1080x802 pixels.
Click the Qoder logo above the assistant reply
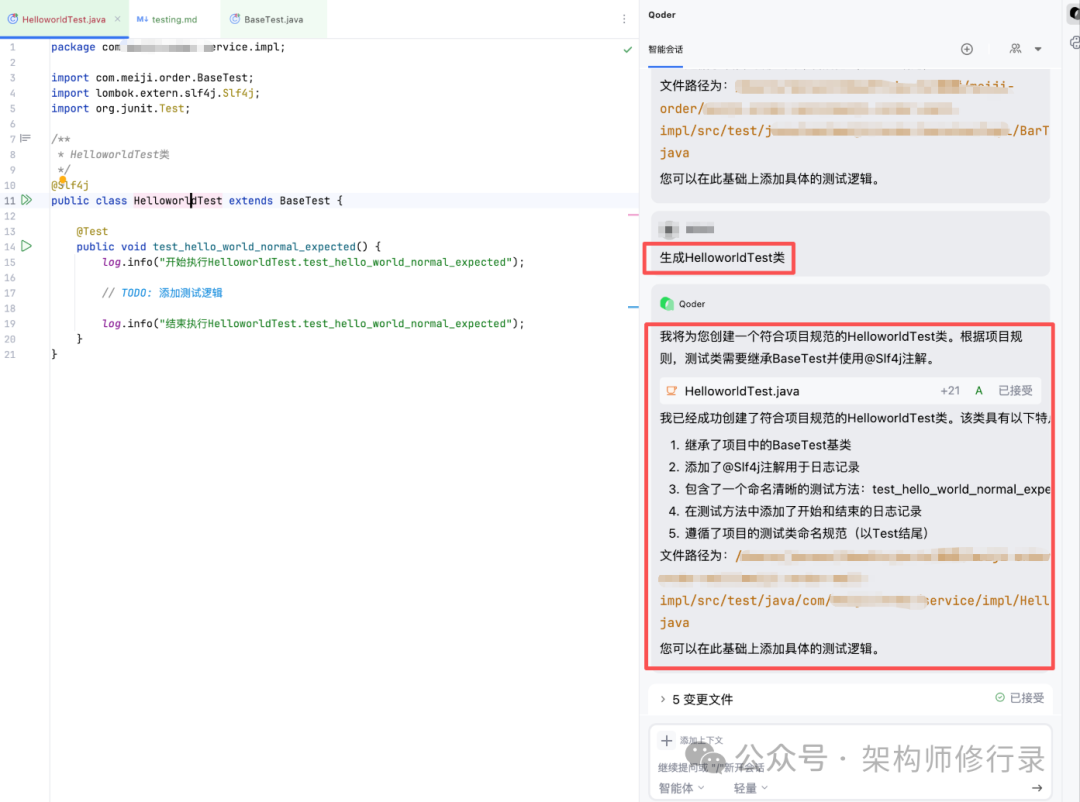667,304
